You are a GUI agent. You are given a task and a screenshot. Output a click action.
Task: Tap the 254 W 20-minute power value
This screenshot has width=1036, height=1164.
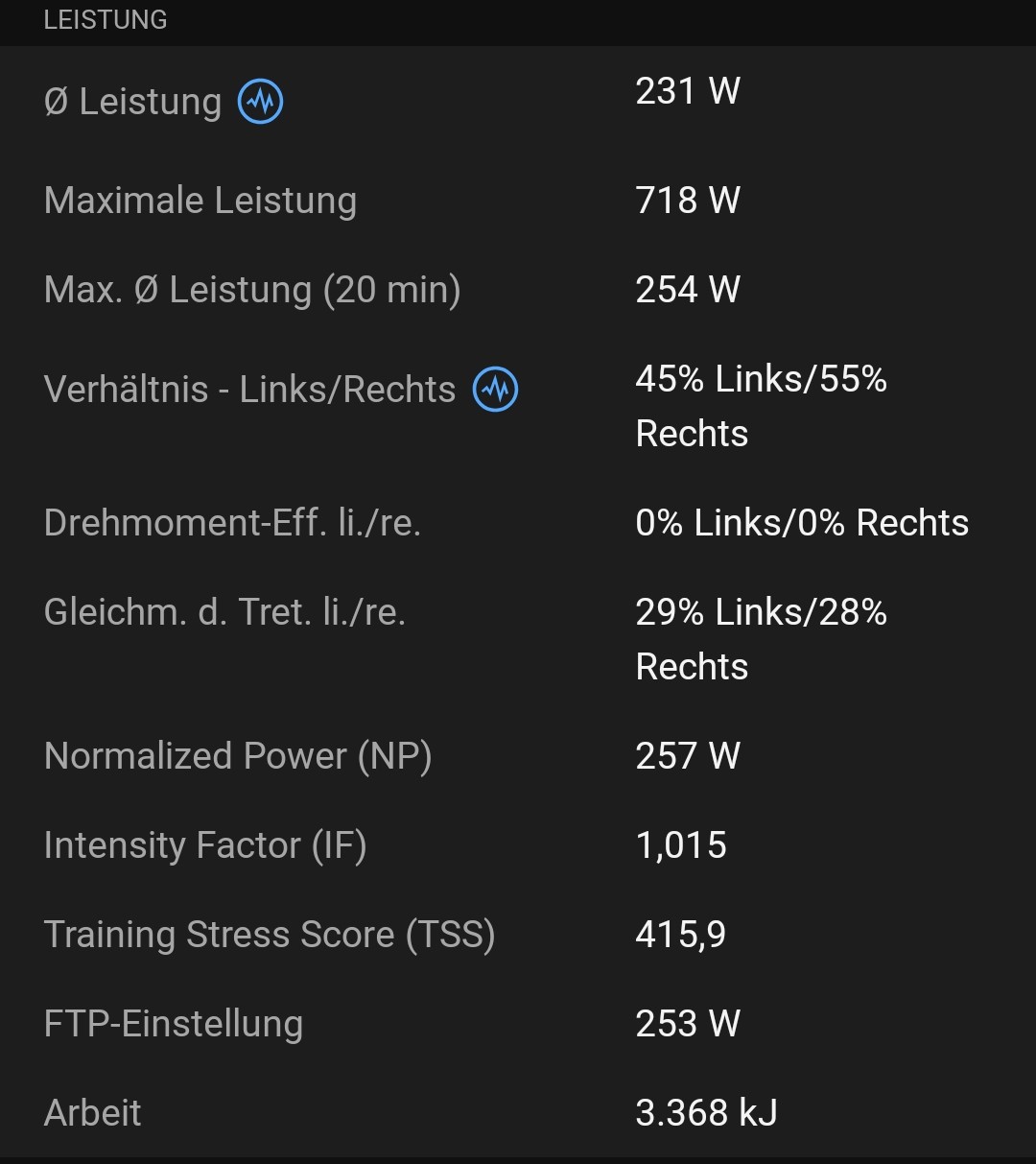[x=688, y=290]
